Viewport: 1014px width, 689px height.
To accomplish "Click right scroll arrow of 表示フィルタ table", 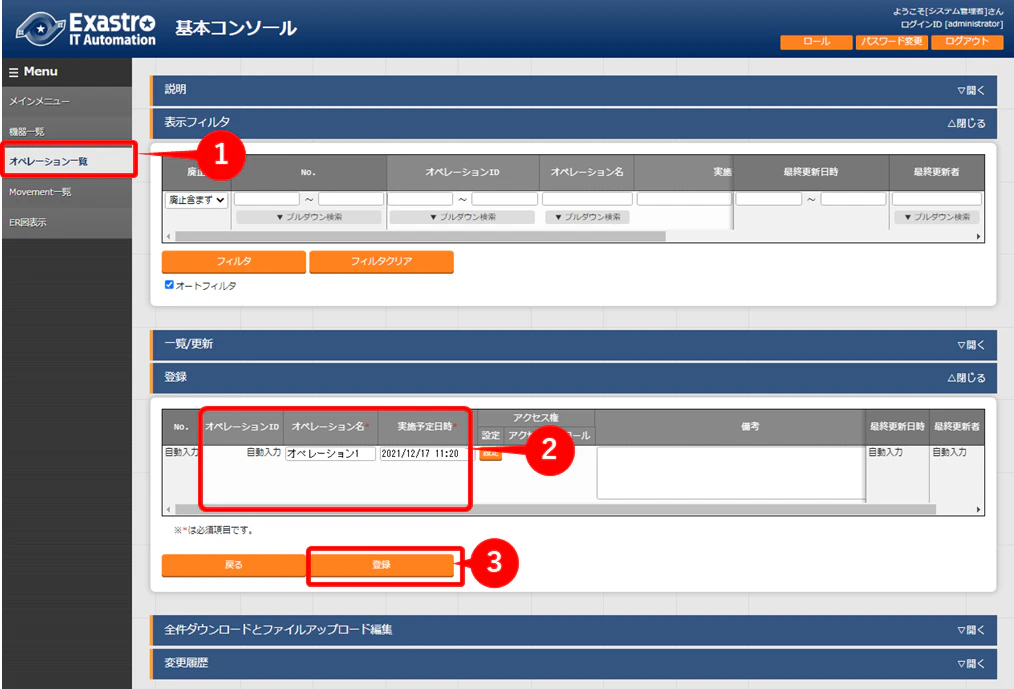I will coord(978,237).
